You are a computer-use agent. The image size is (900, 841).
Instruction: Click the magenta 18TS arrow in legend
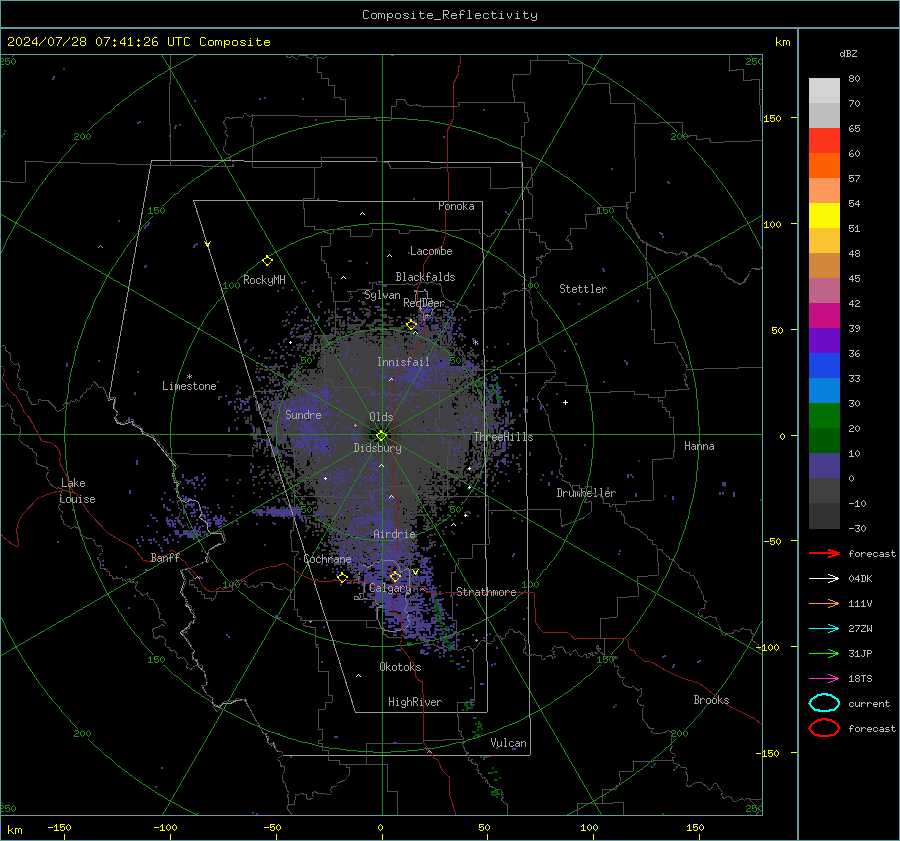824,679
